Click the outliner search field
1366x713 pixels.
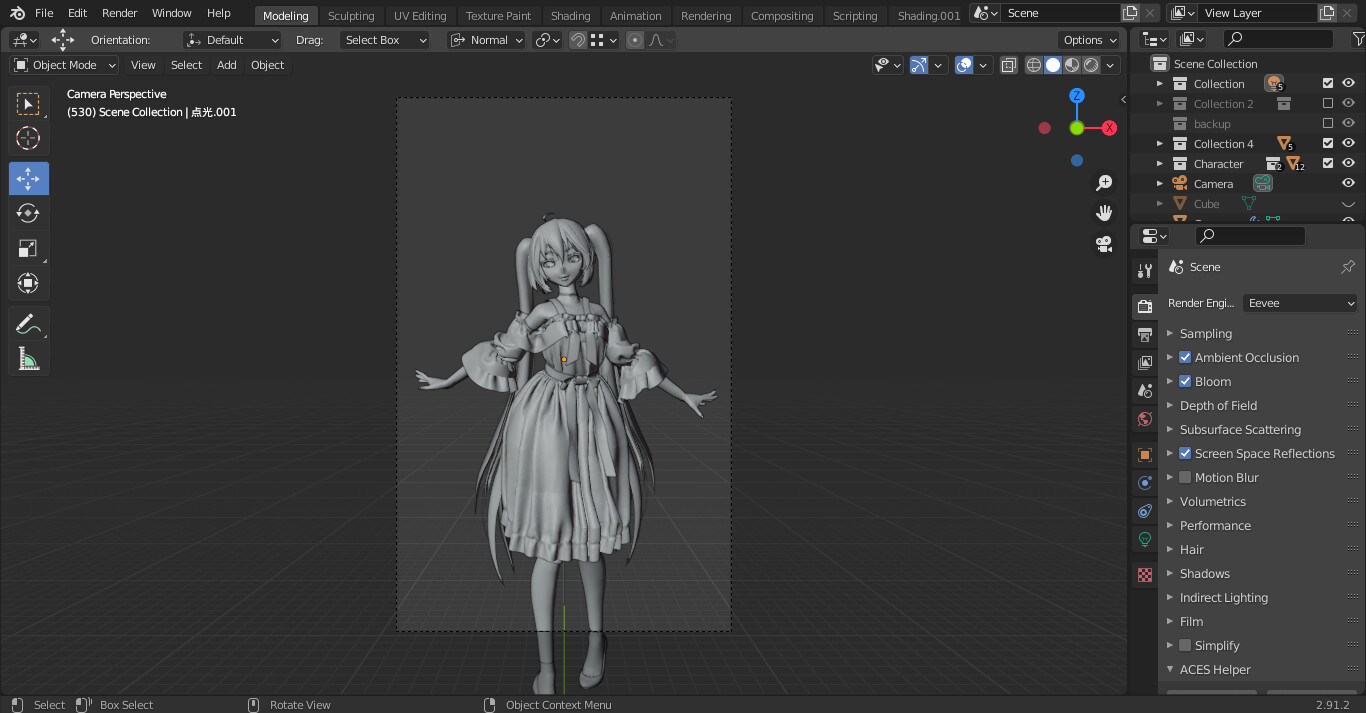click(x=1279, y=39)
